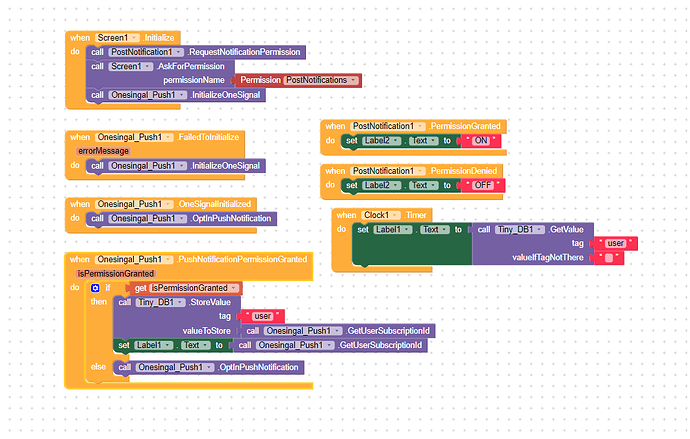
Task: Select the .PermissionGranted event block label
Action: click(x=465, y=126)
